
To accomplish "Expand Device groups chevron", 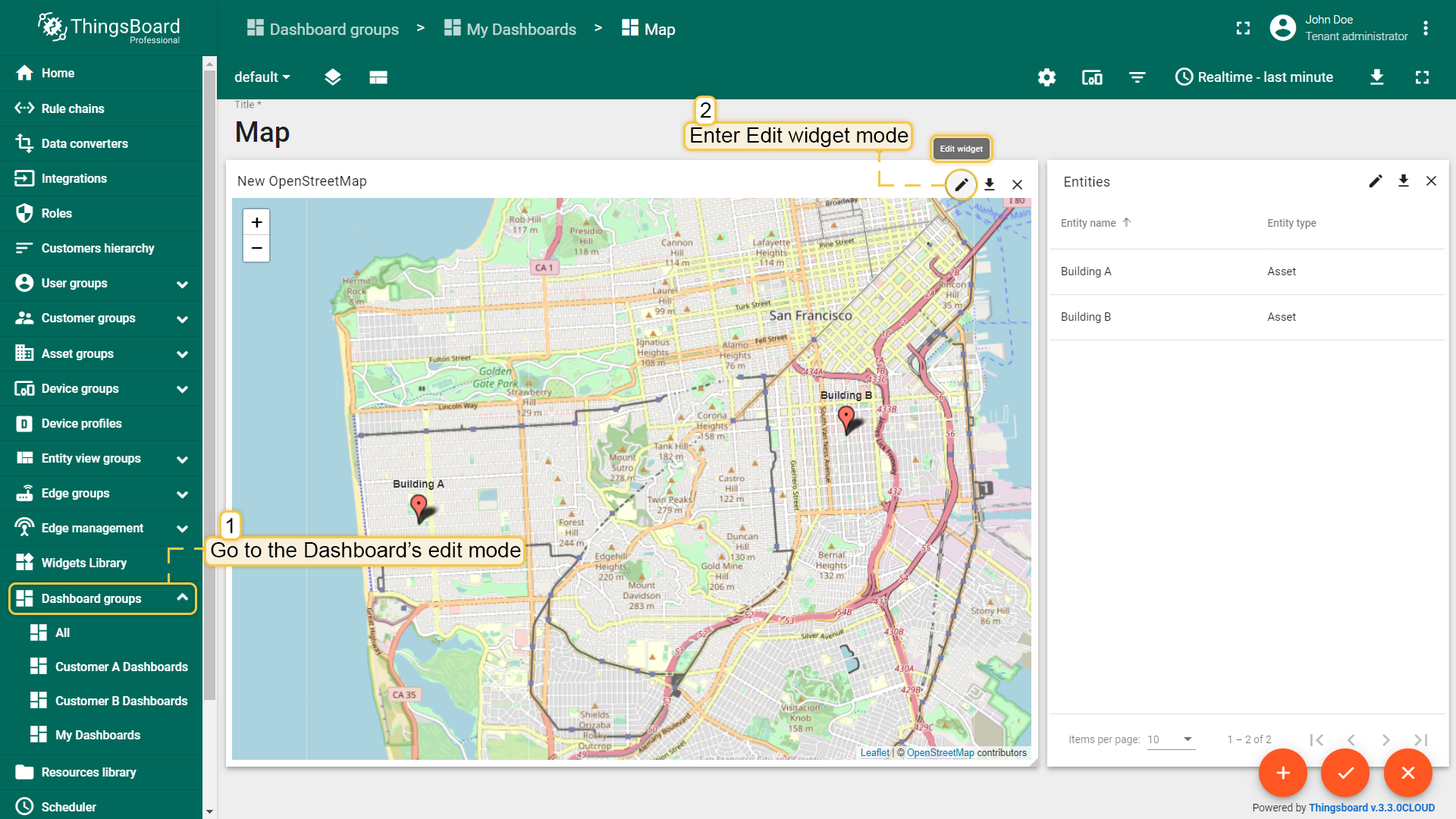I will click(x=182, y=389).
